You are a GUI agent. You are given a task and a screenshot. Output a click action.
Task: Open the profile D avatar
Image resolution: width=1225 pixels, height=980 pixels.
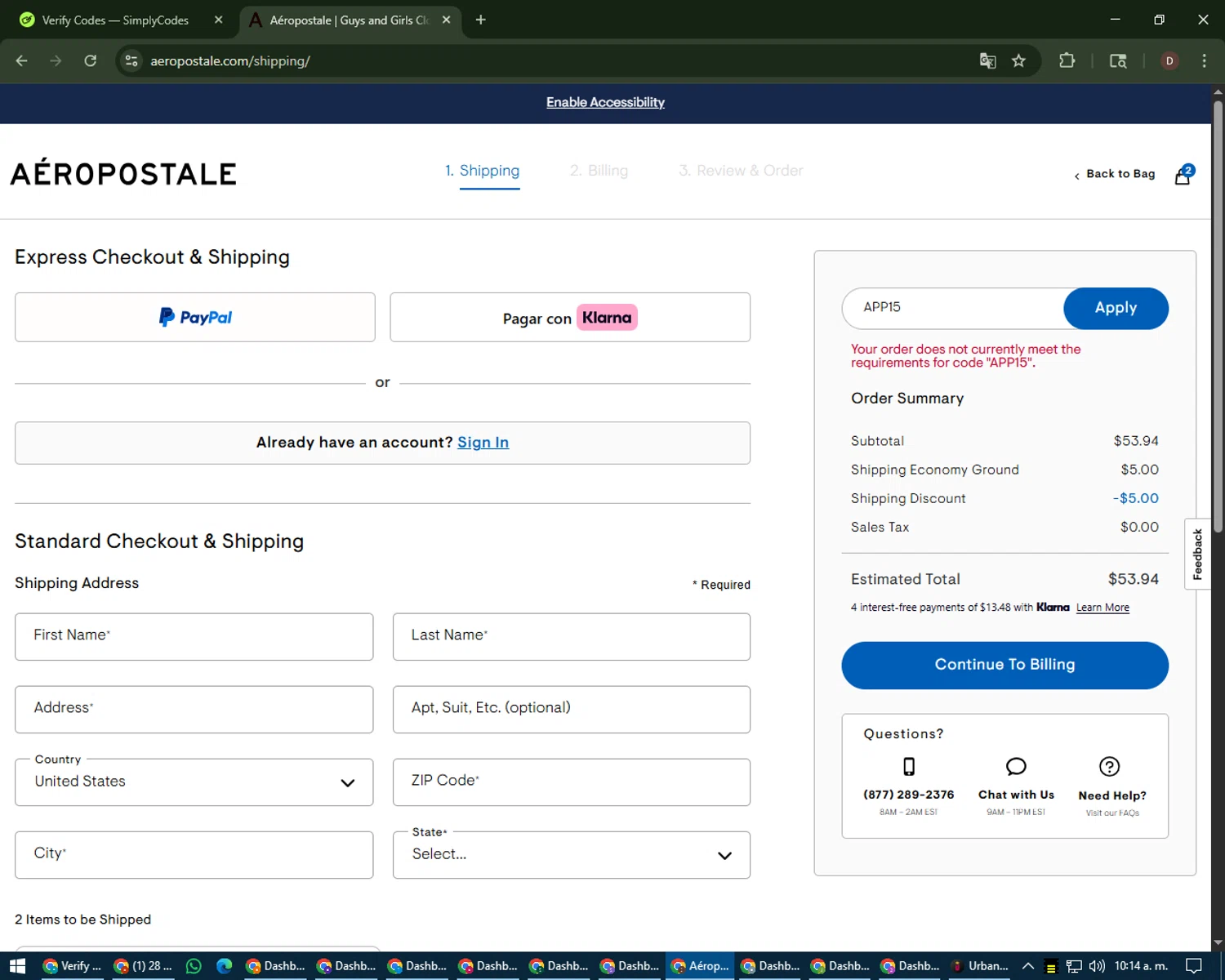1169,60
